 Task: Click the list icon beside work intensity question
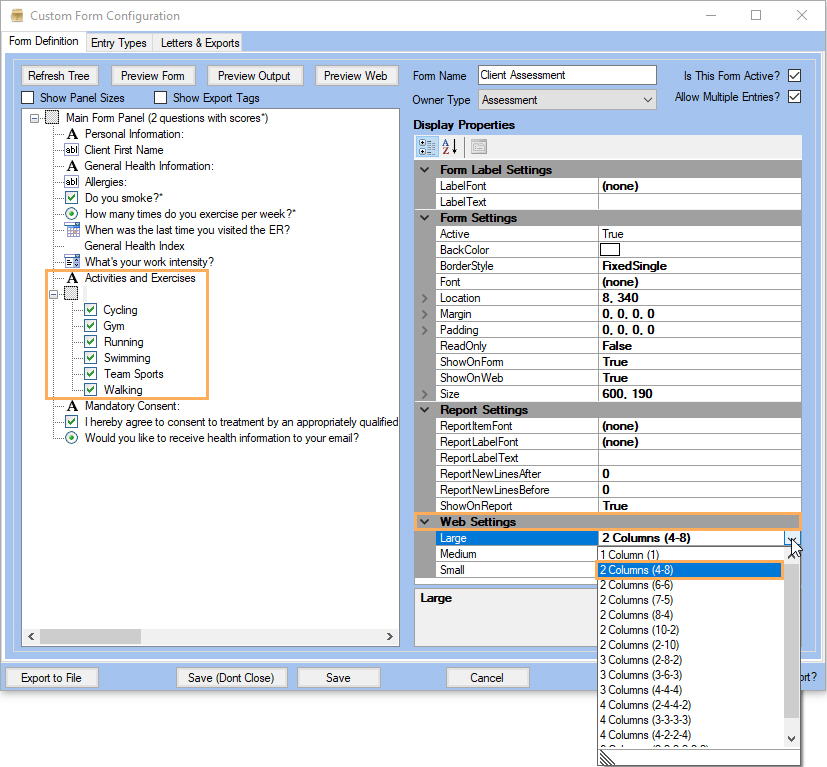click(x=72, y=262)
